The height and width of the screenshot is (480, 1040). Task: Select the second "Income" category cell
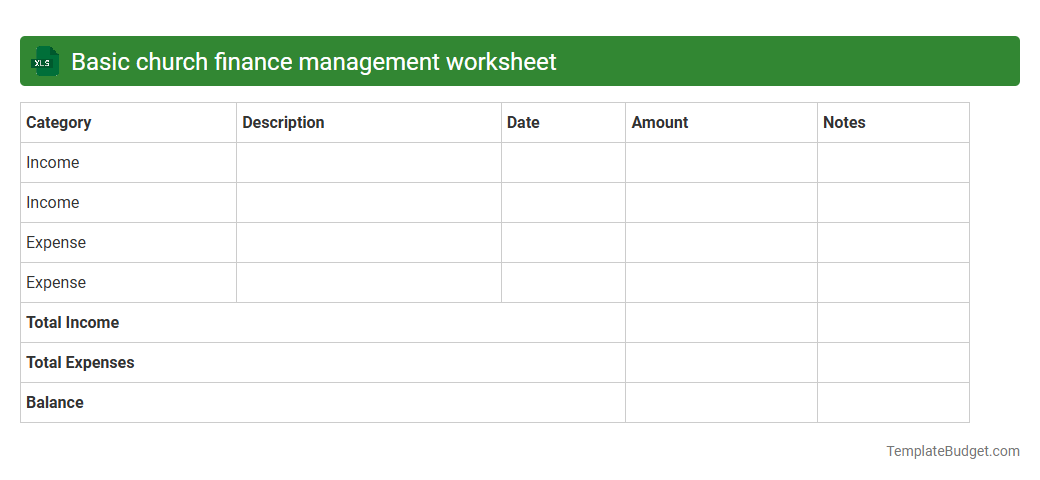click(129, 203)
